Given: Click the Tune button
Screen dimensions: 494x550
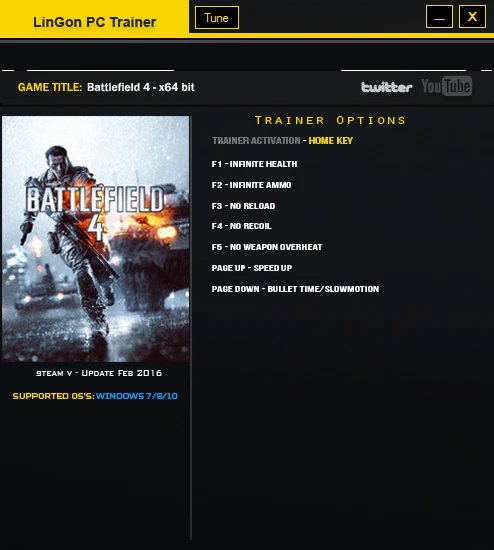Looking at the screenshot, I should click(217, 18).
